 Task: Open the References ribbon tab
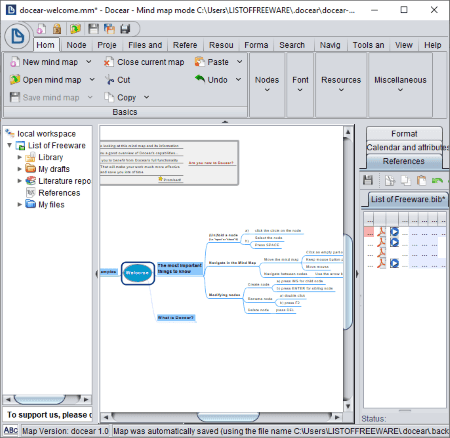coord(185,45)
